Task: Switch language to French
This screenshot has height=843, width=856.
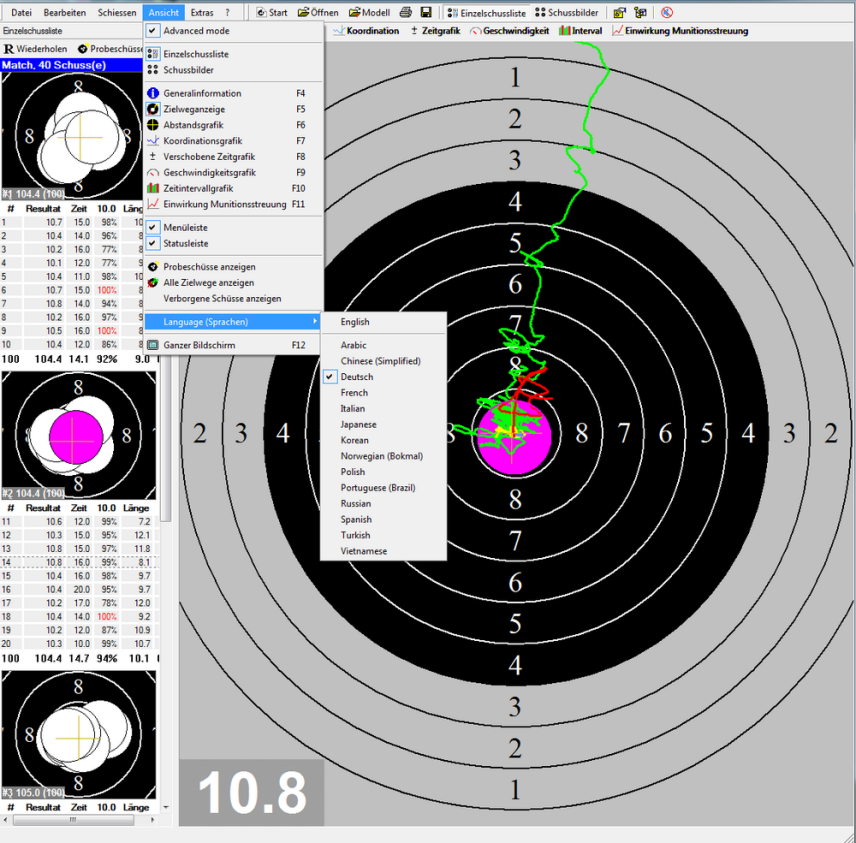Action: [353, 393]
